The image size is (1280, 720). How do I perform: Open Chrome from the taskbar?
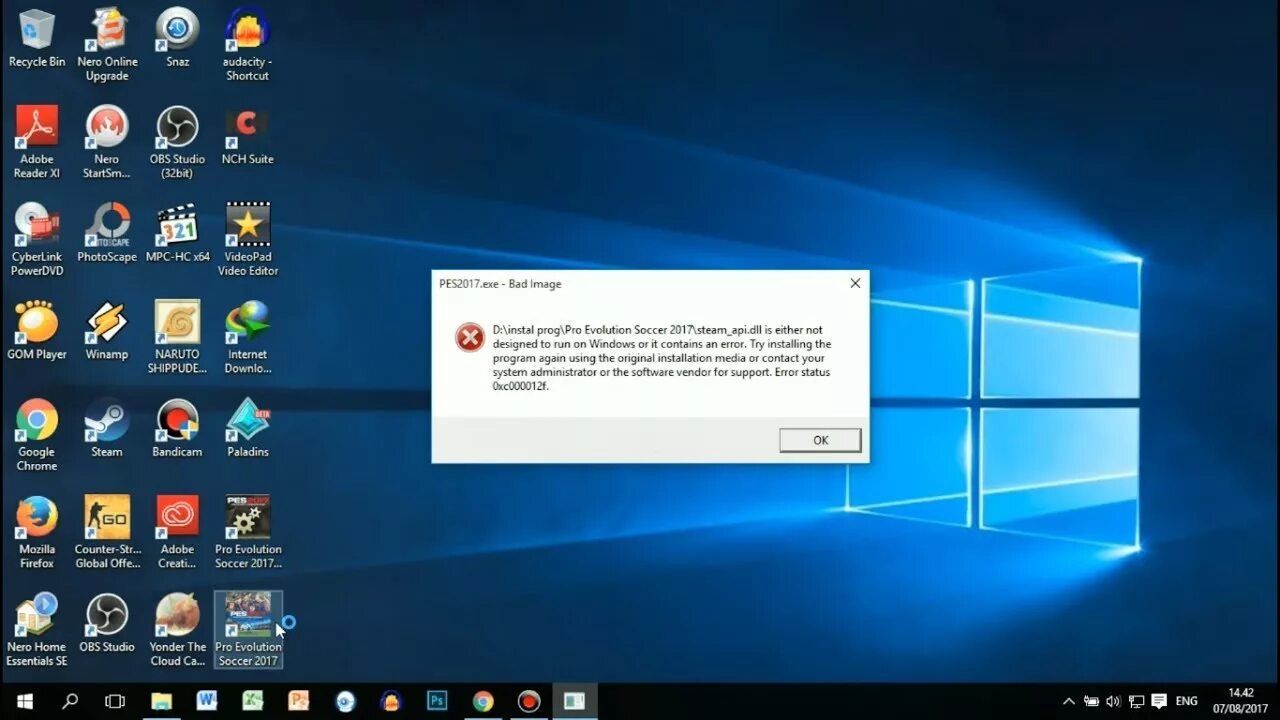pyautogui.click(x=483, y=701)
